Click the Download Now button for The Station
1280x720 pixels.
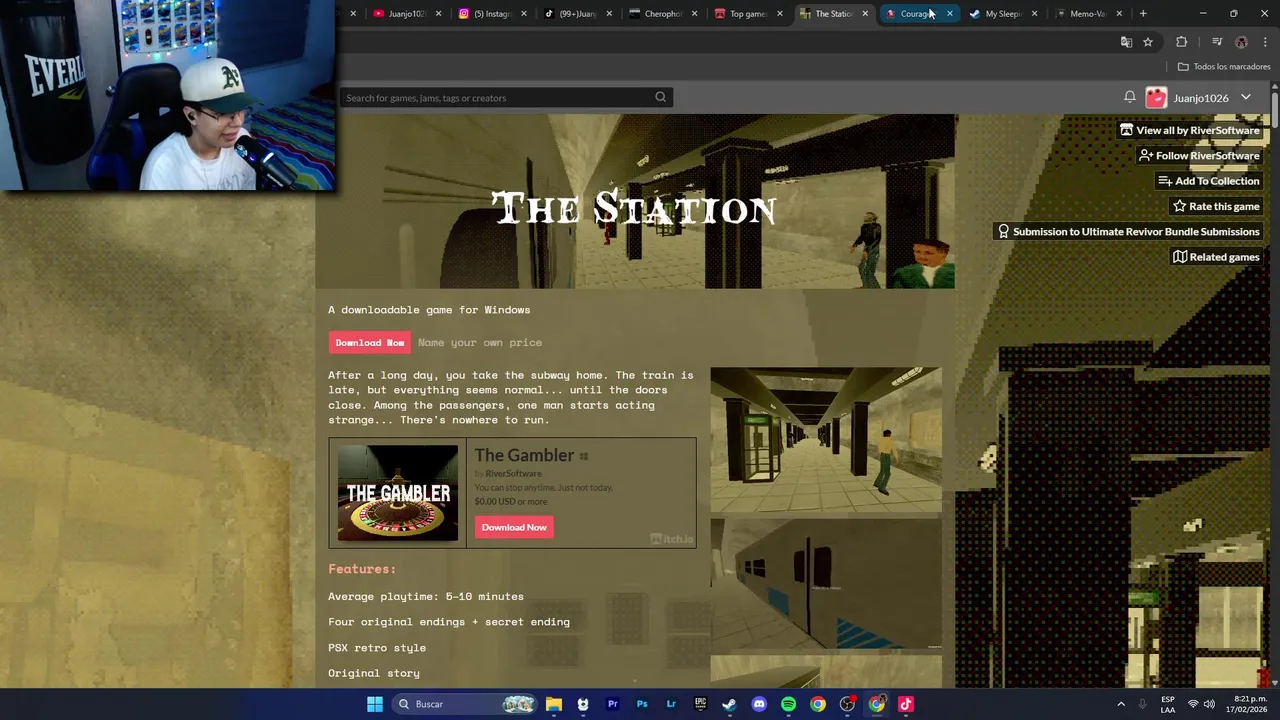(x=369, y=342)
